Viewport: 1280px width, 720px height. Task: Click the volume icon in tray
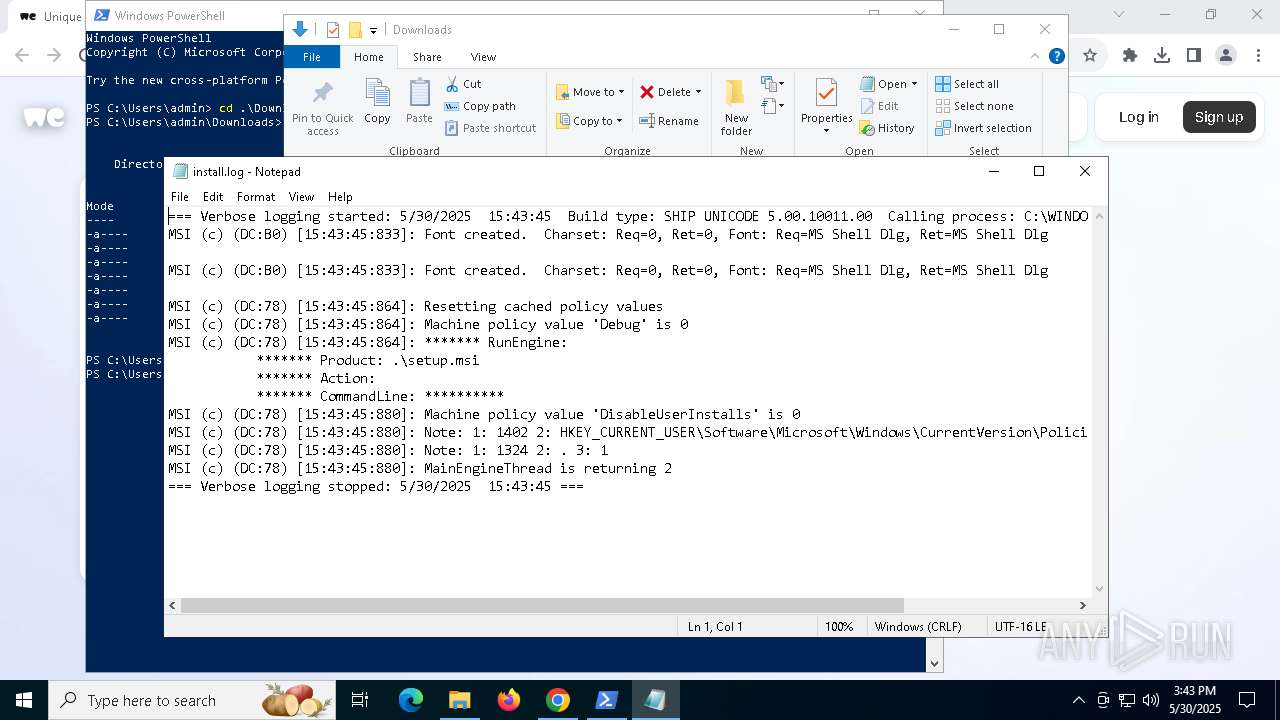click(1151, 700)
